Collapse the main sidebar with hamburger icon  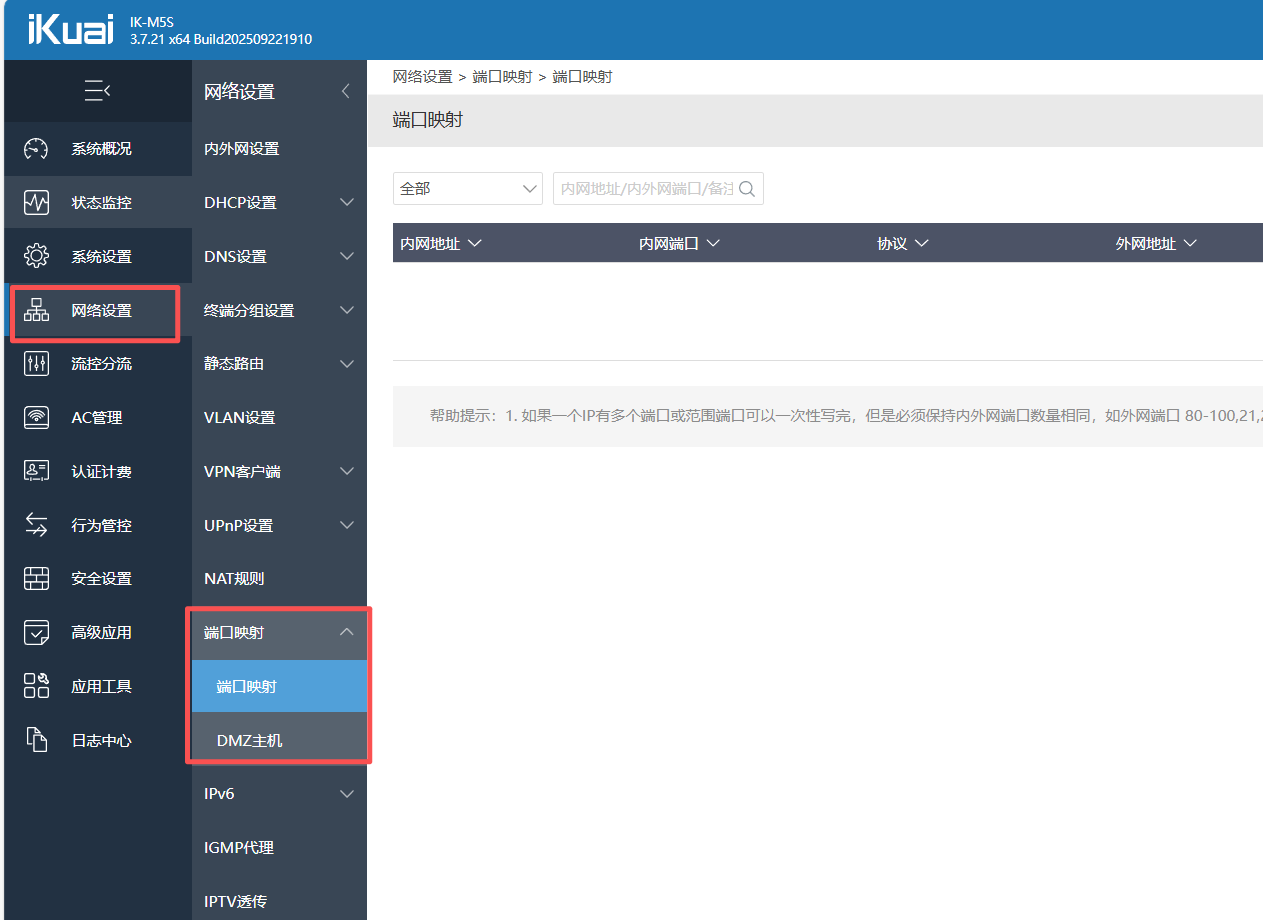97,91
